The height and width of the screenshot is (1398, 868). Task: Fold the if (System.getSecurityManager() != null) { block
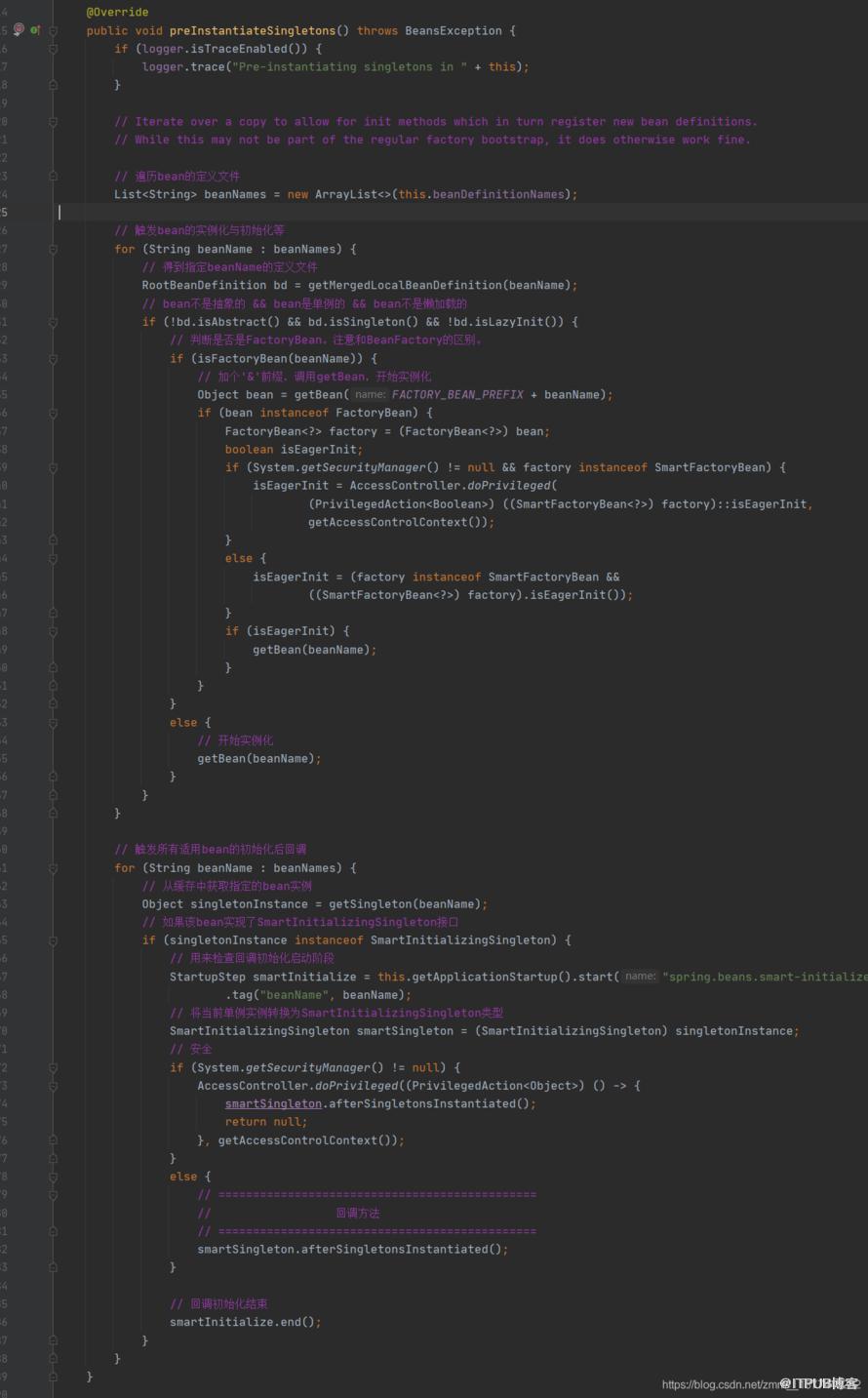click(54, 1068)
